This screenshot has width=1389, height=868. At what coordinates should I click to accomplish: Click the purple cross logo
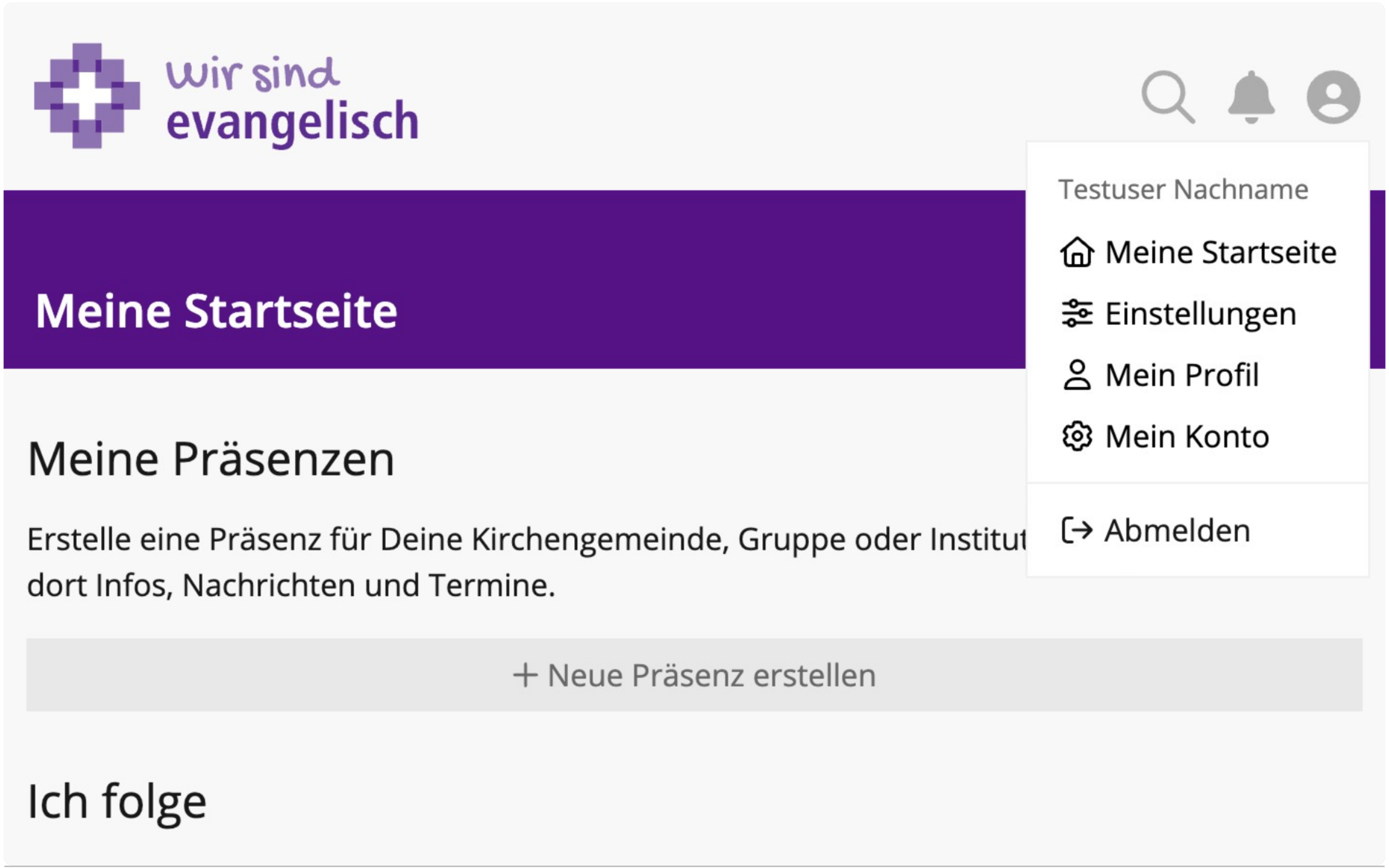pos(87,96)
